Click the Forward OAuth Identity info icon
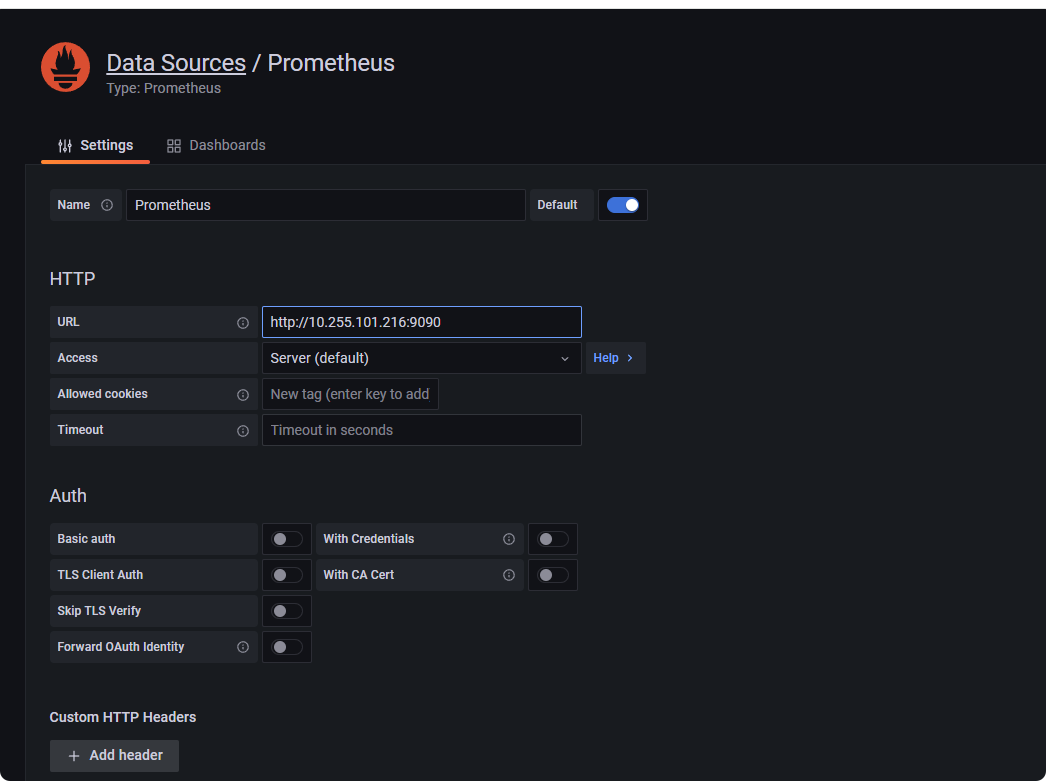This screenshot has width=1046, height=781. pyautogui.click(x=243, y=647)
